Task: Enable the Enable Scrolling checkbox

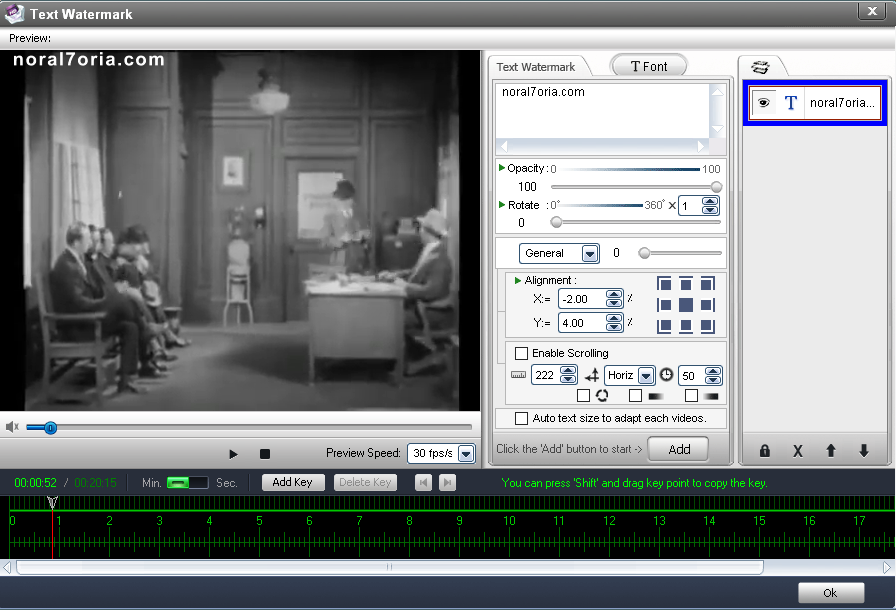Action: pos(521,353)
